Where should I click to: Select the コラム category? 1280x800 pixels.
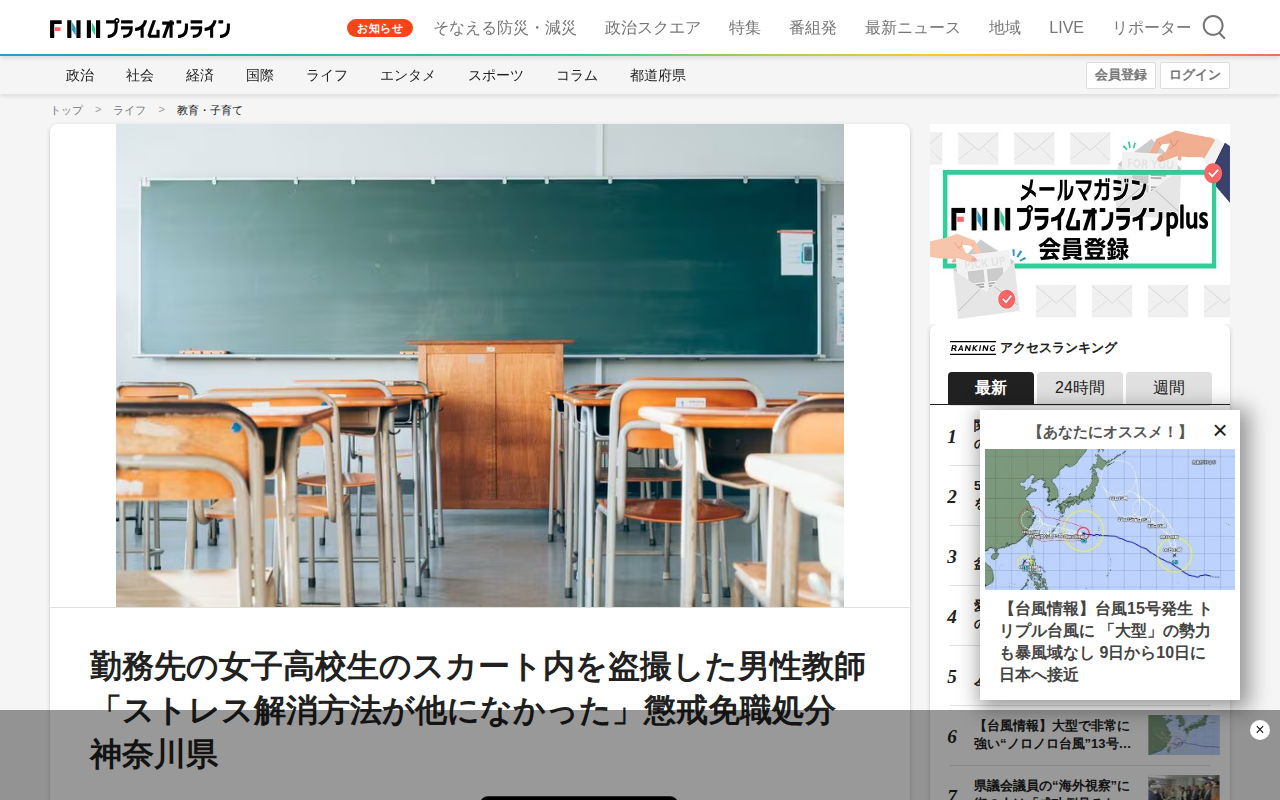coord(577,75)
